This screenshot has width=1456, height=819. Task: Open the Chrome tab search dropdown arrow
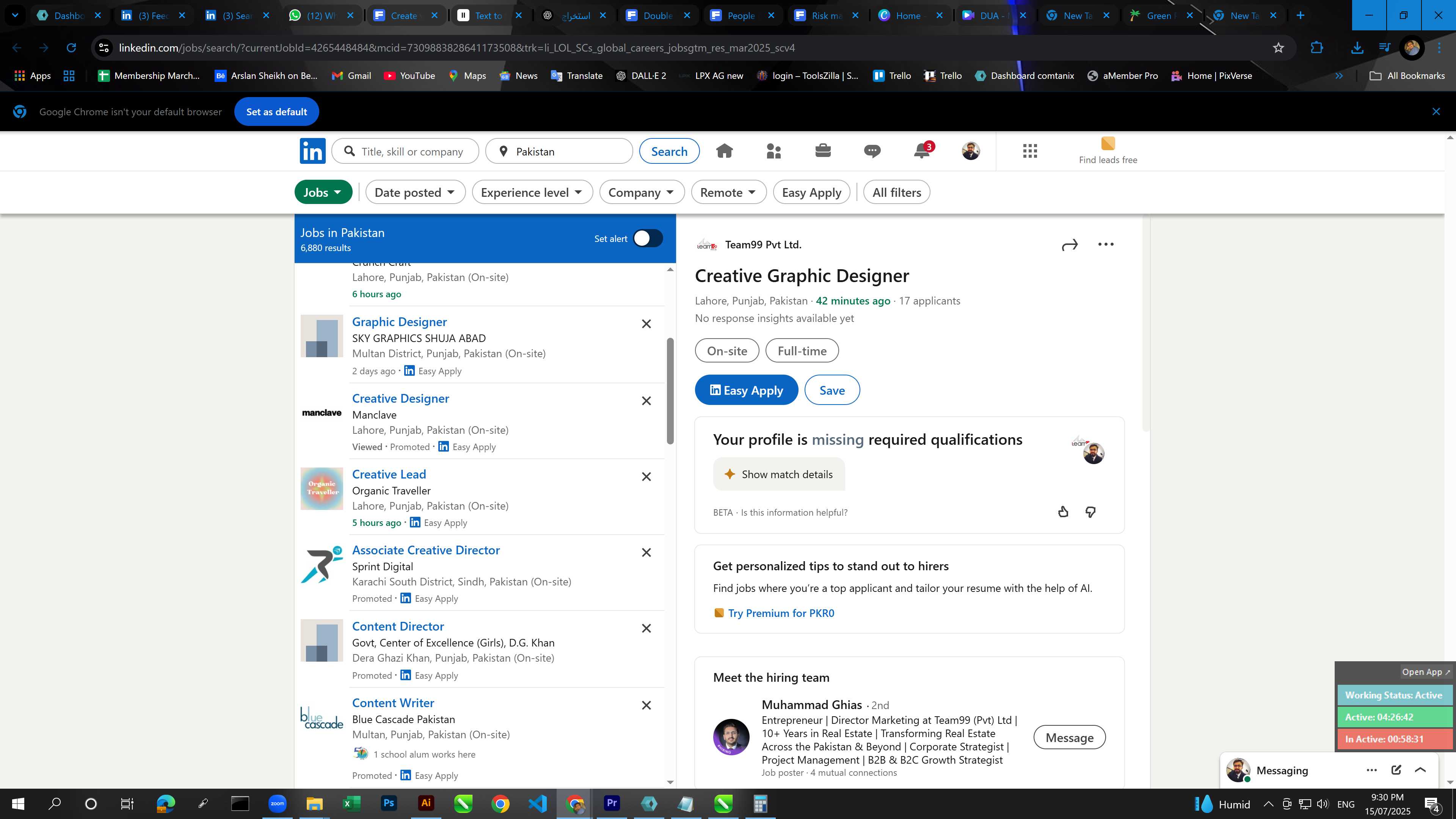point(15,15)
